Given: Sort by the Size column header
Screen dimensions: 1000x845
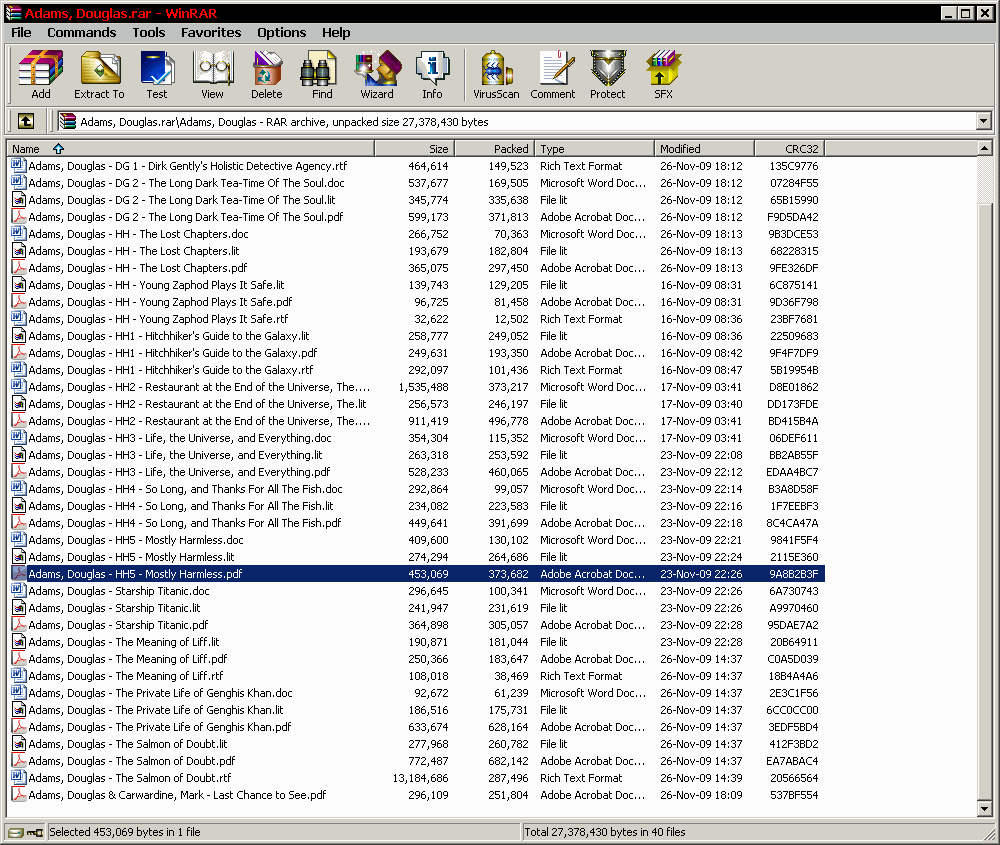Looking at the screenshot, I should (x=414, y=149).
